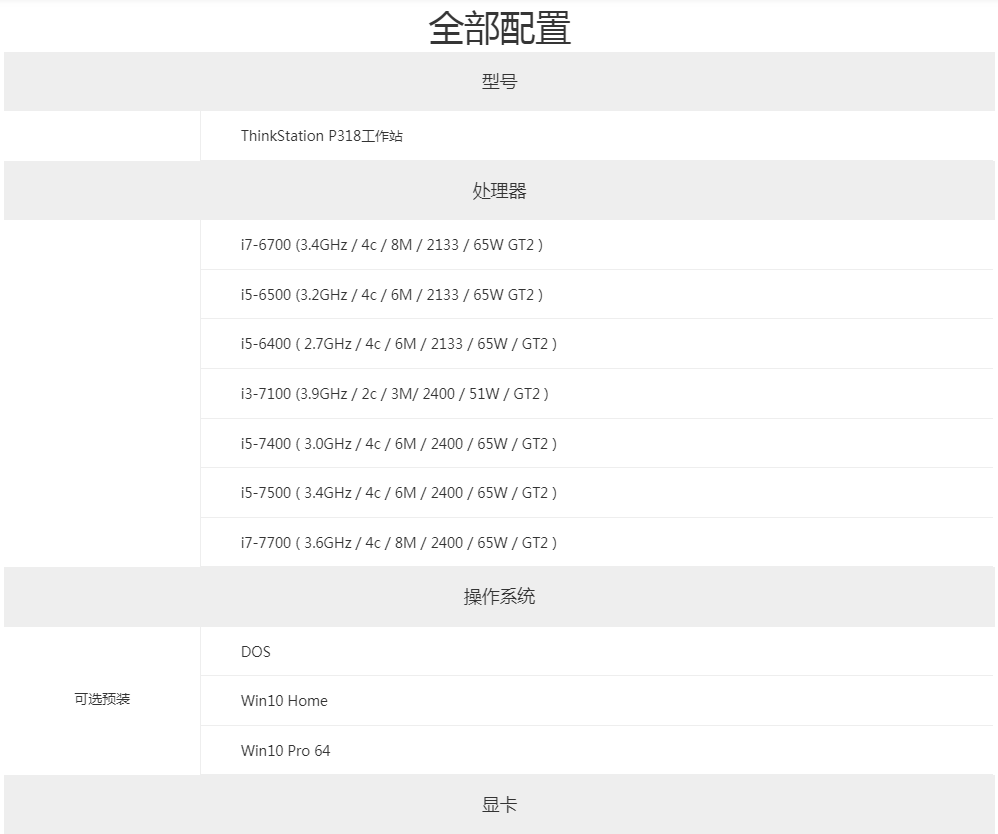Select the Win10 Pro 64 row
The image size is (998, 834).
[597, 750]
